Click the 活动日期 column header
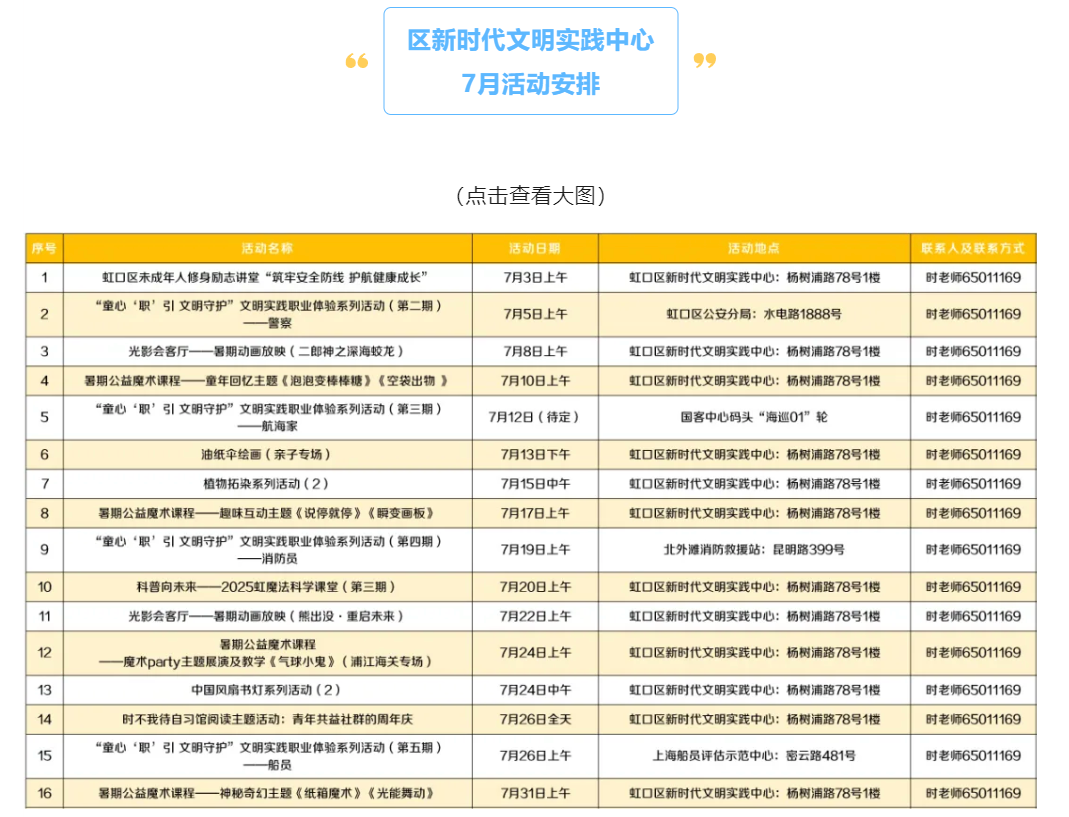Screen dimensions: 1069x817 point(535,248)
